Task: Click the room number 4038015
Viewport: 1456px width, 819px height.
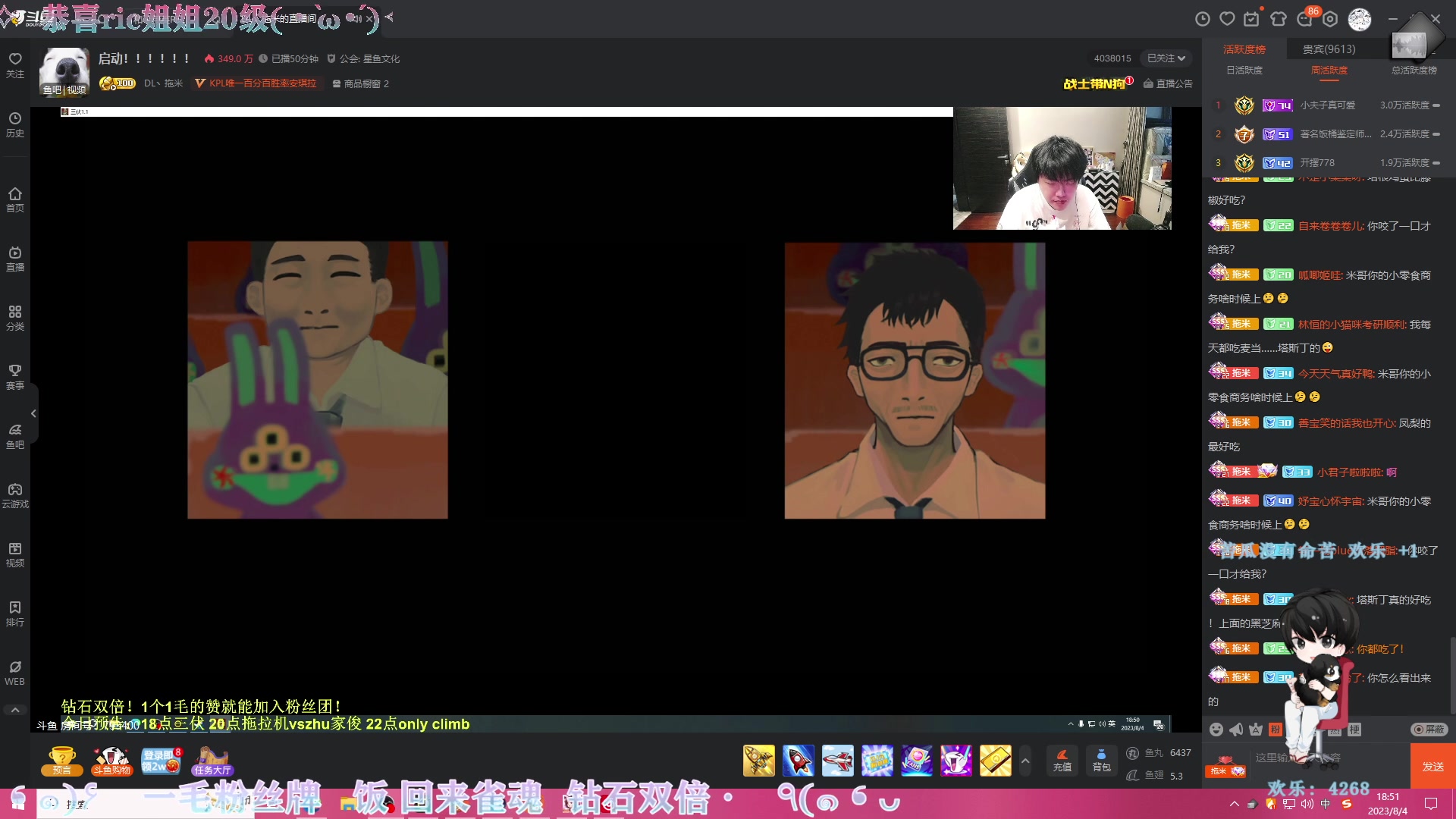Action: pyautogui.click(x=1112, y=58)
